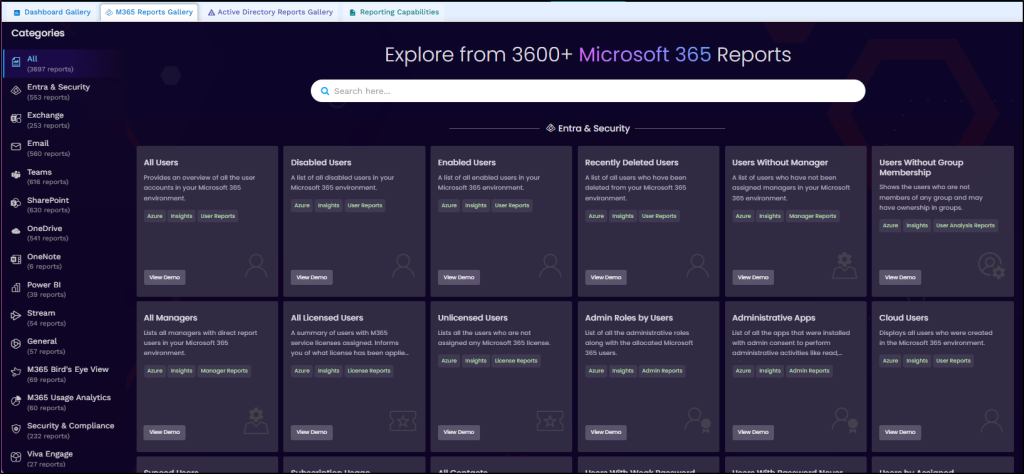The height and width of the screenshot is (474, 1024).
Task: View Demo for Users Without Group Membership
Action: 900,277
